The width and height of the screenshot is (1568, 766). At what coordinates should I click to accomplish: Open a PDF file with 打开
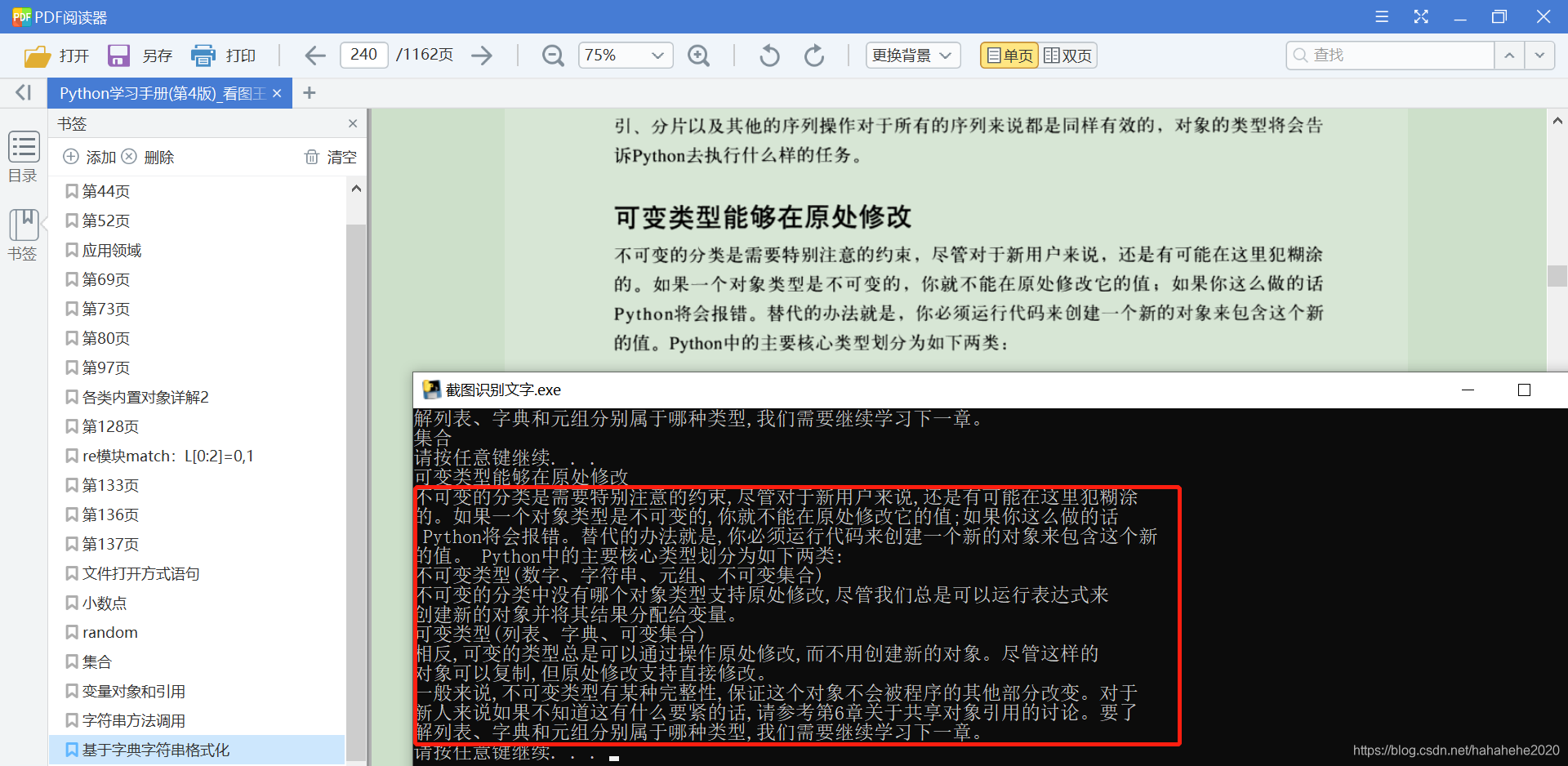(x=56, y=56)
